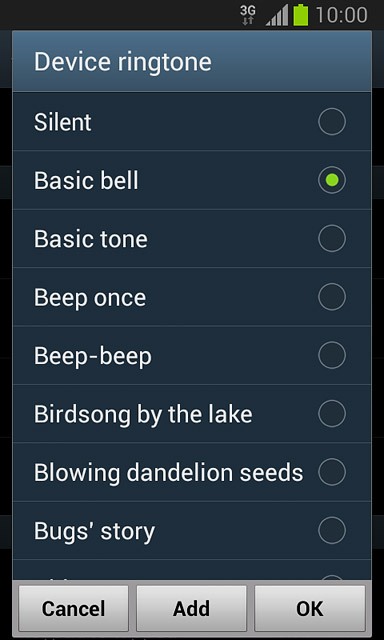The height and width of the screenshot is (640, 384).
Task: Click the Cancel button
Action: [x=73, y=609]
